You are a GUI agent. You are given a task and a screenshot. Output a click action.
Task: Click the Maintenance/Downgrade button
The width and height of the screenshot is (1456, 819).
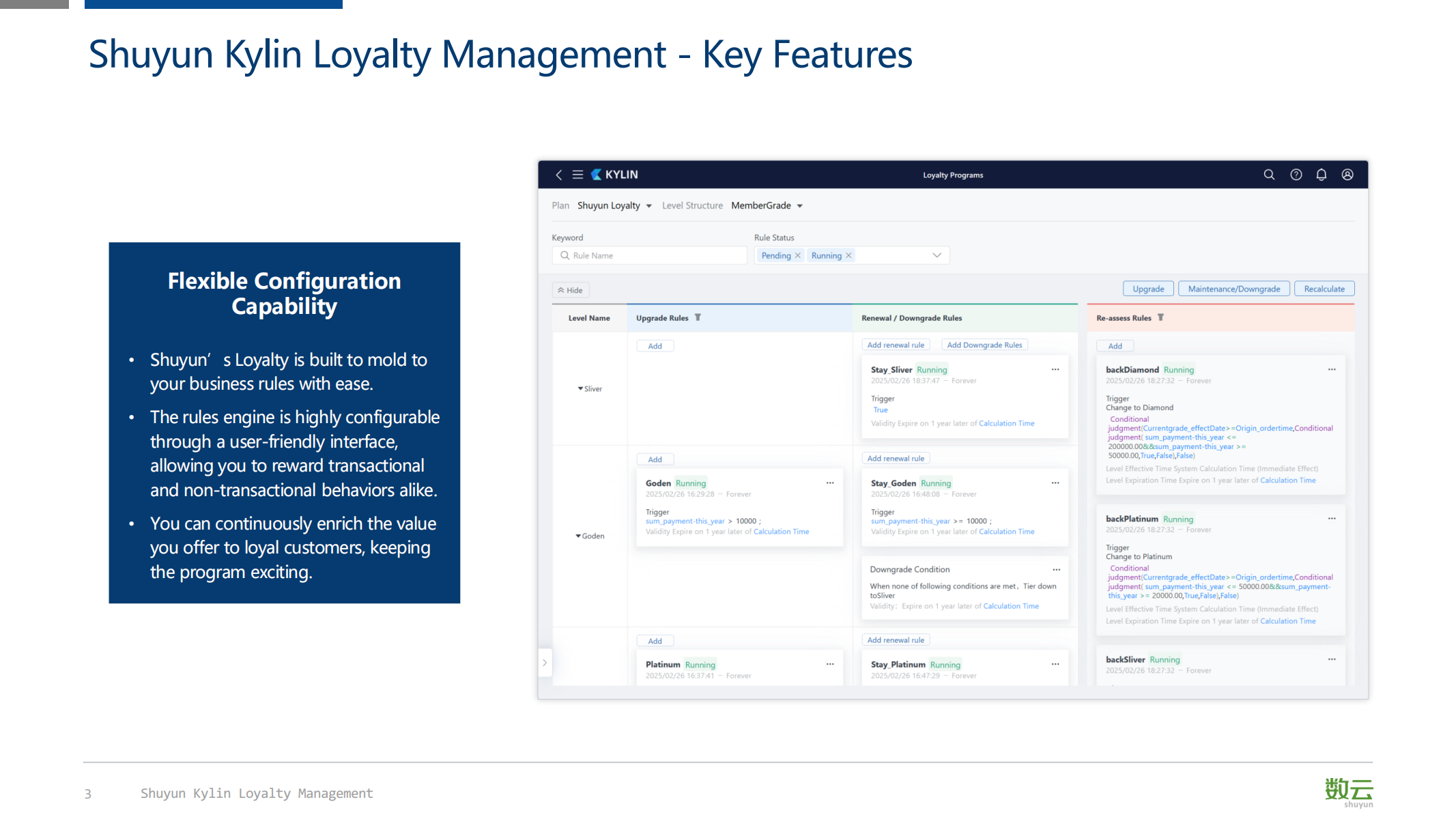point(1233,289)
